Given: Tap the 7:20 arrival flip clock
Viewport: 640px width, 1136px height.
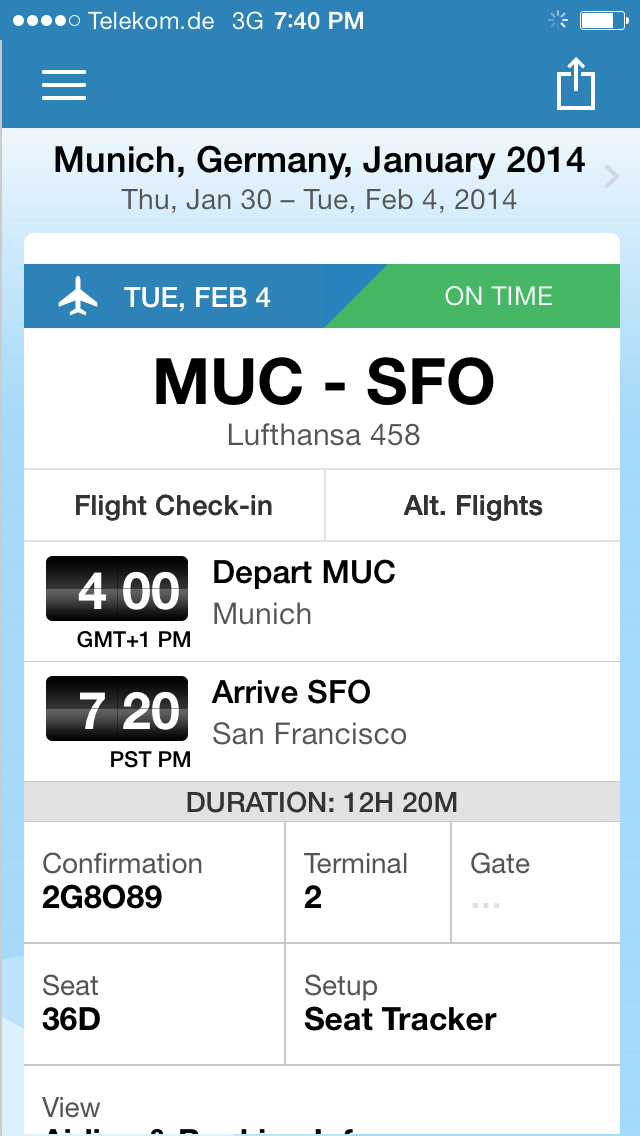Looking at the screenshot, I should coord(117,710).
